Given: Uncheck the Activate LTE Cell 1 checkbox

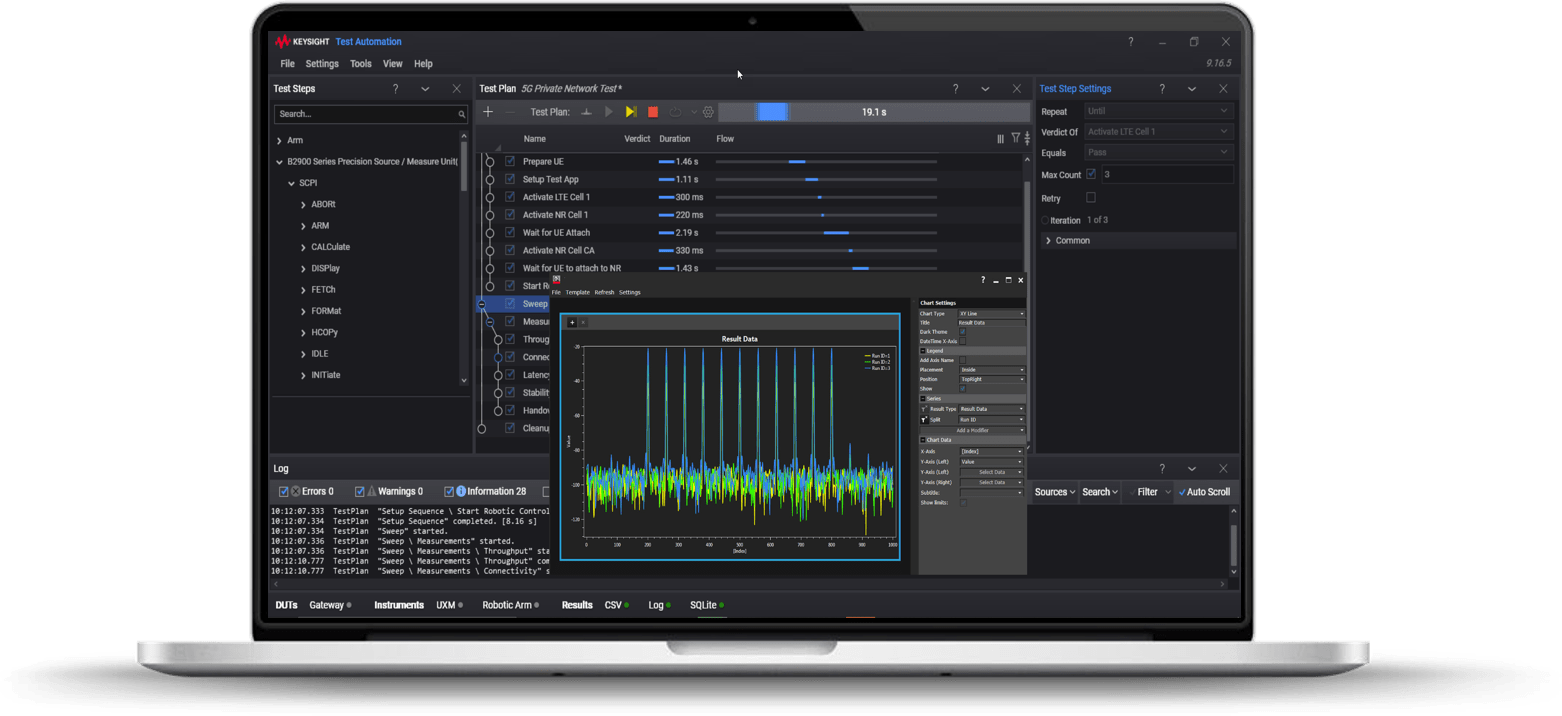Looking at the screenshot, I should click(x=510, y=197).
